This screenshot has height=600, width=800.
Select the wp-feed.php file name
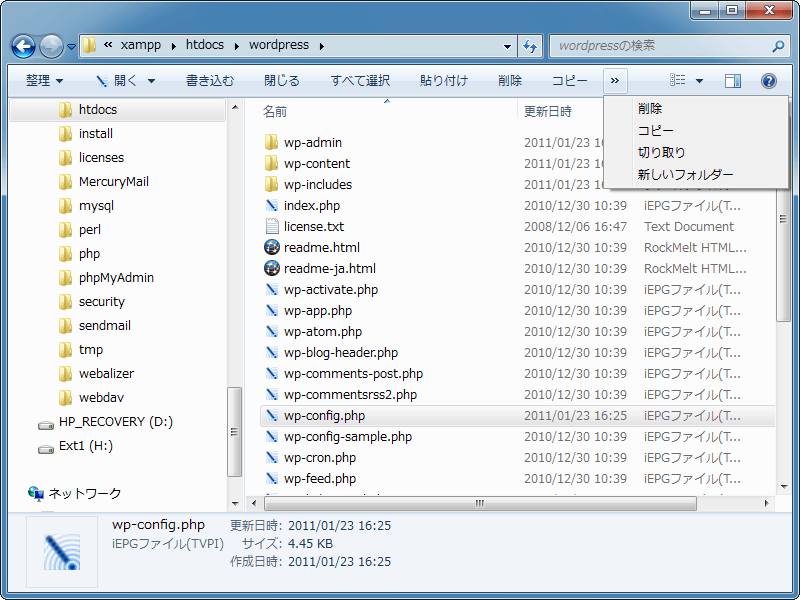[320, 479]
